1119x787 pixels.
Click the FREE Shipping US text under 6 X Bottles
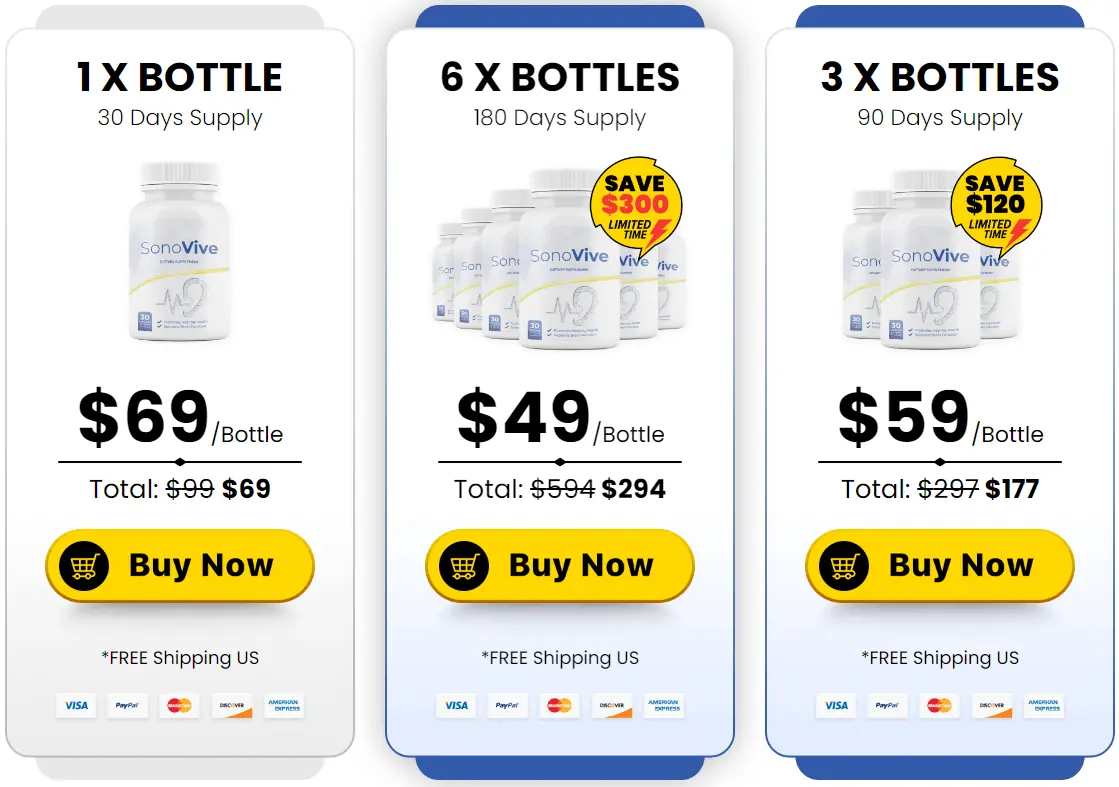pos(559,658)
